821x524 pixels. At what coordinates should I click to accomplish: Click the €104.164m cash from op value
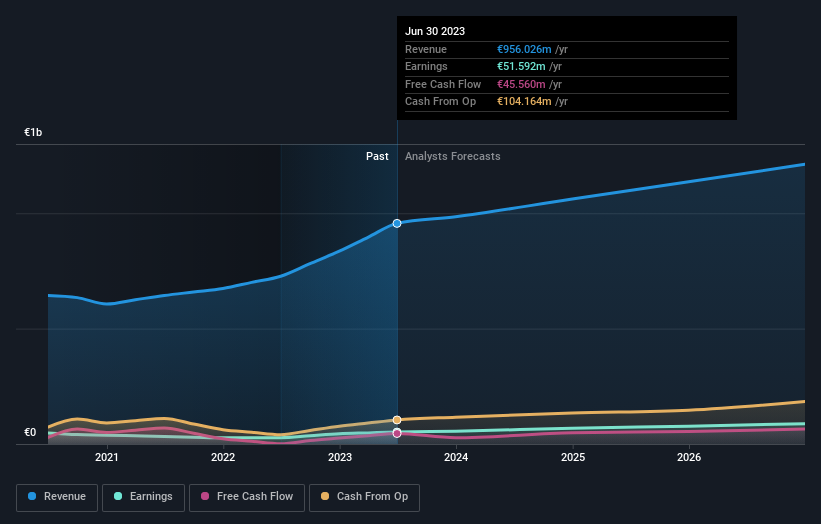(x=524, y=102)
